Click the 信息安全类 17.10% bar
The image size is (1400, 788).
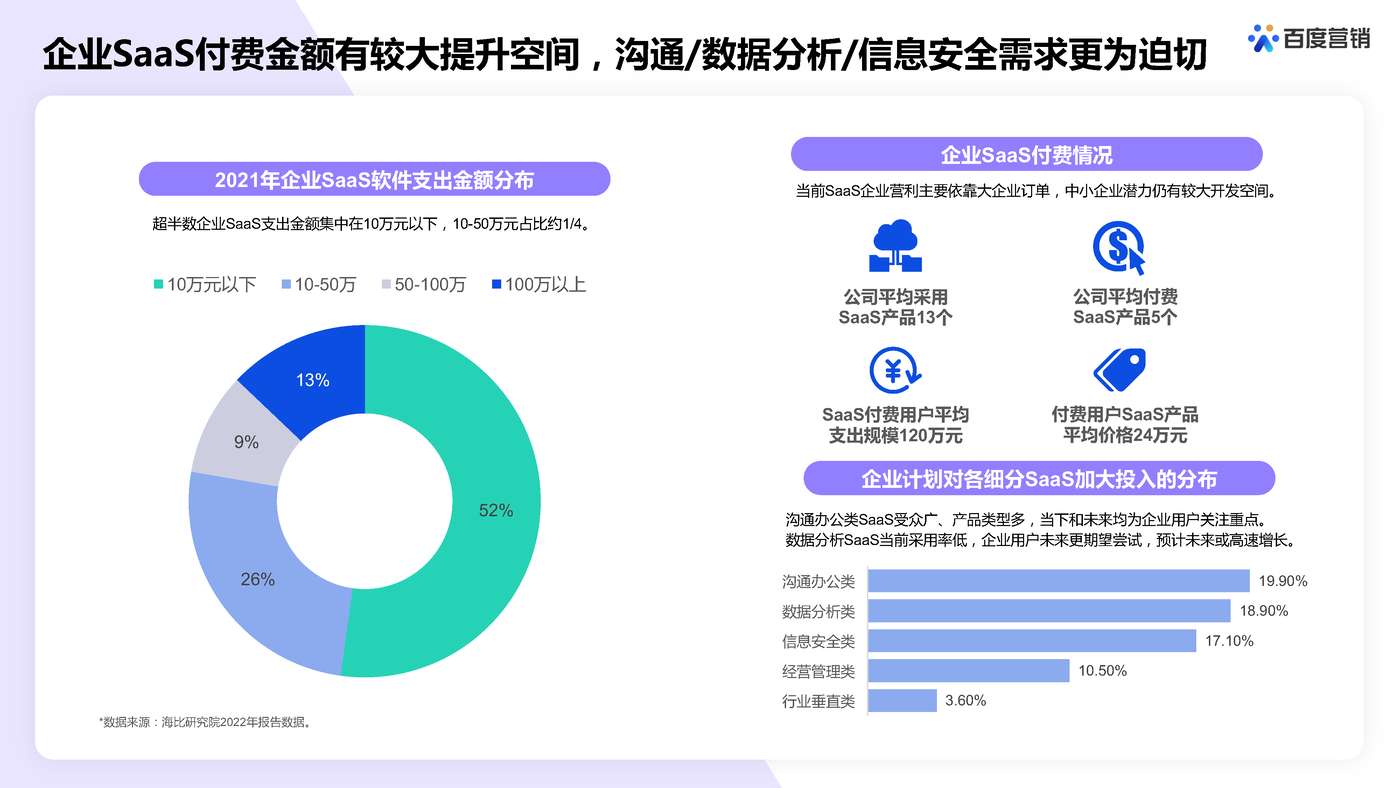[x=1032, y=641]
